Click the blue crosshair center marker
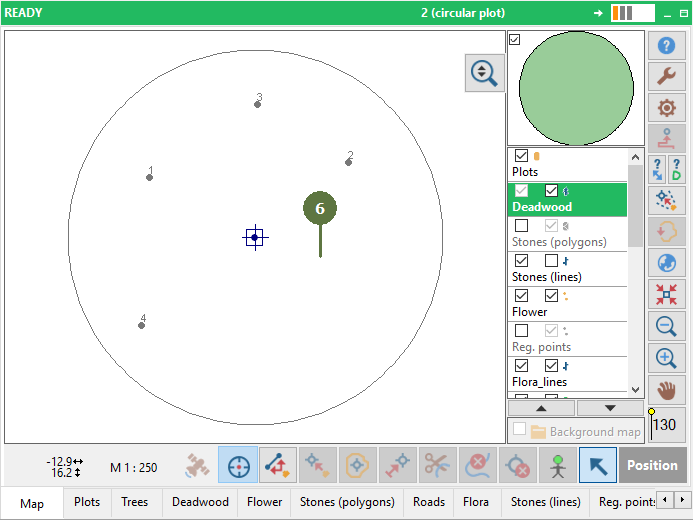This screenshot has width=693, height=520. 255,237
